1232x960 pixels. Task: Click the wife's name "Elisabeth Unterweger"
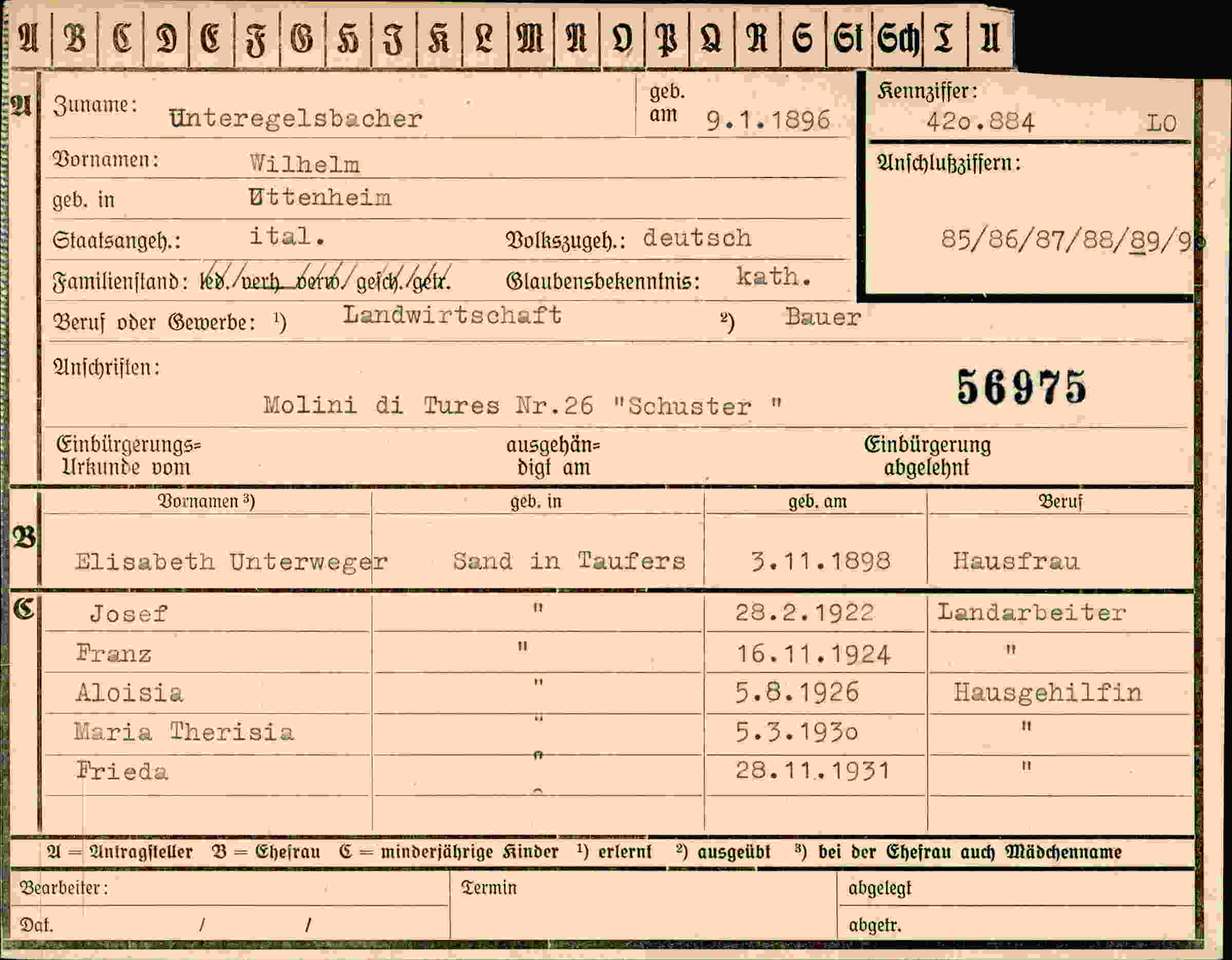tap(231, 562)
